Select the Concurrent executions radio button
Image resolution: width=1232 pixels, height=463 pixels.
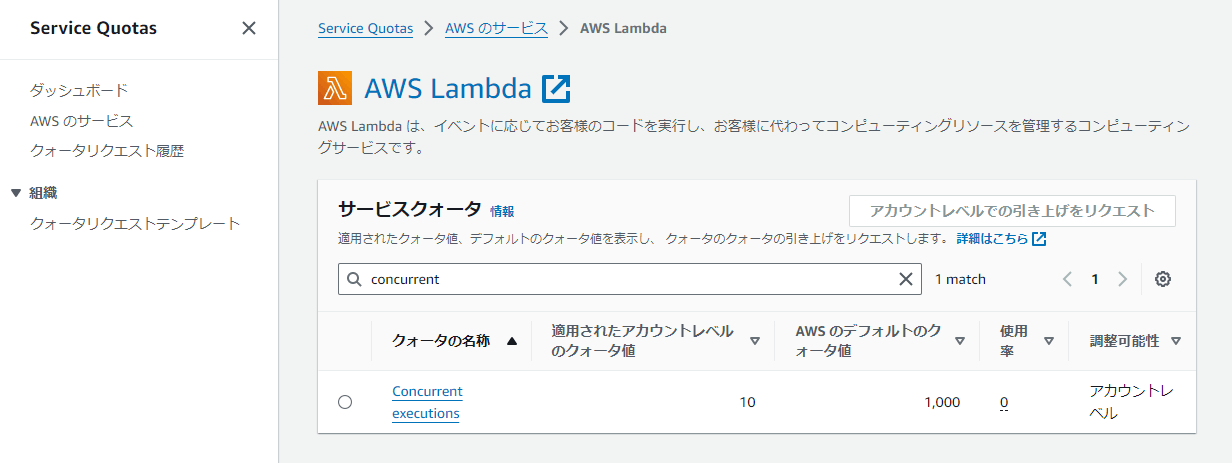click(x=345, y=402)
